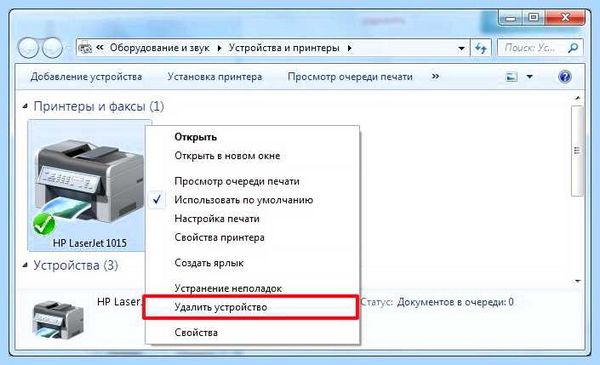Select the HP LaserJet 1015 printer icon
Viewport: 600px width, 365px height.
click(90, 186)
